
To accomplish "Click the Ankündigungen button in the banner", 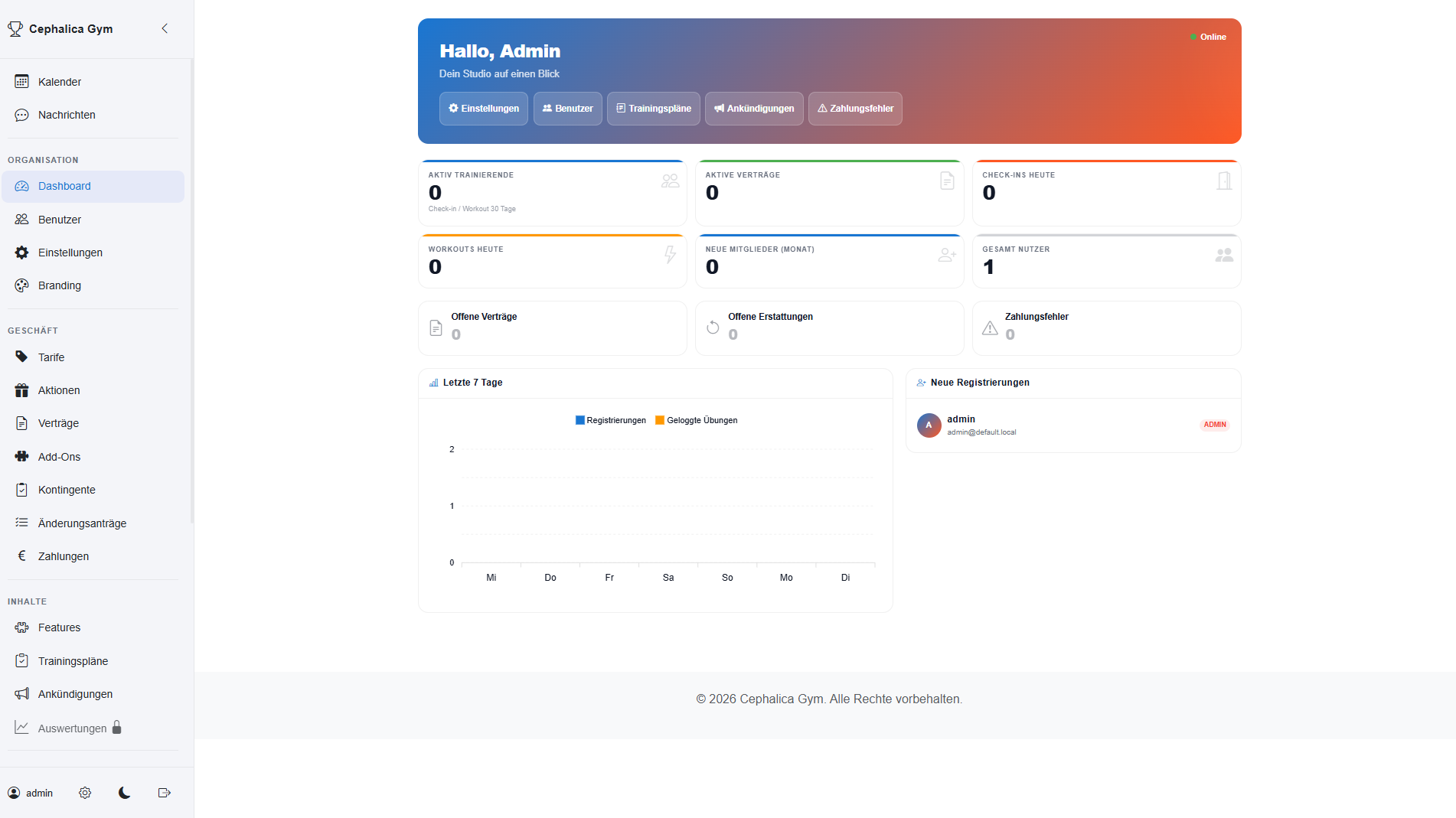I will click(x=754, y=109).
